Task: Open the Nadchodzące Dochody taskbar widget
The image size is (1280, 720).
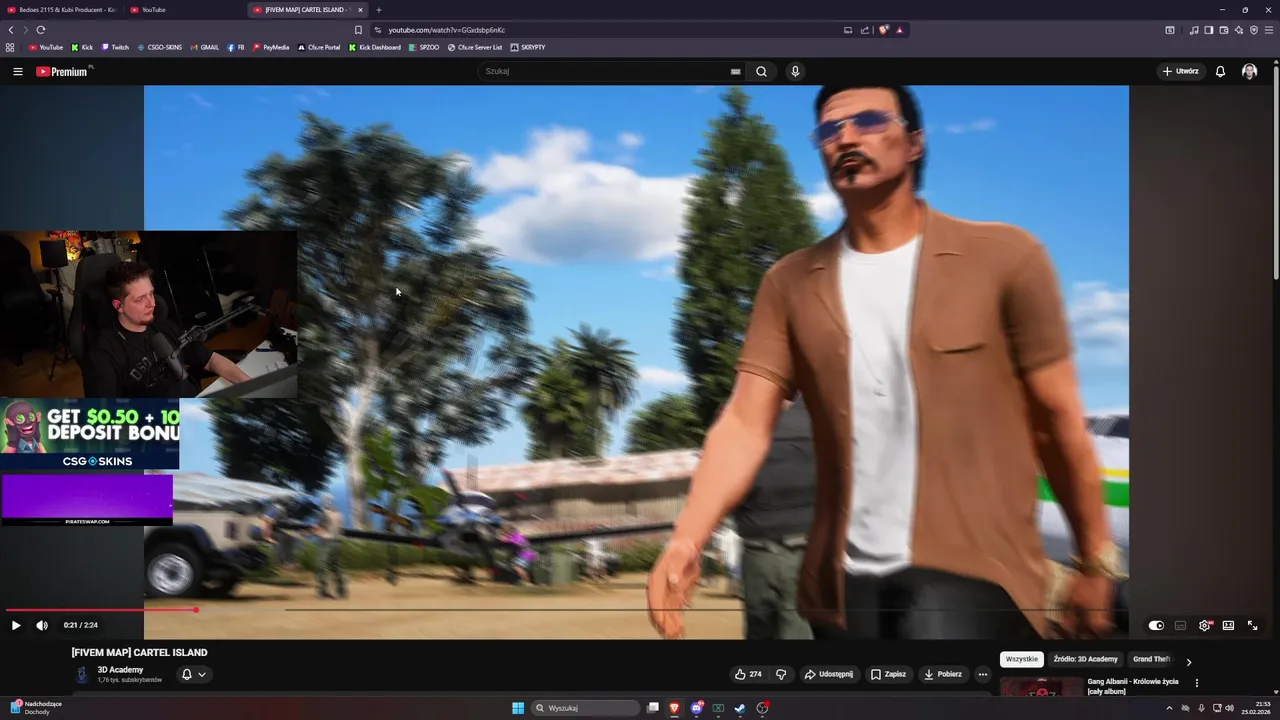Action: tap(36, 708)
